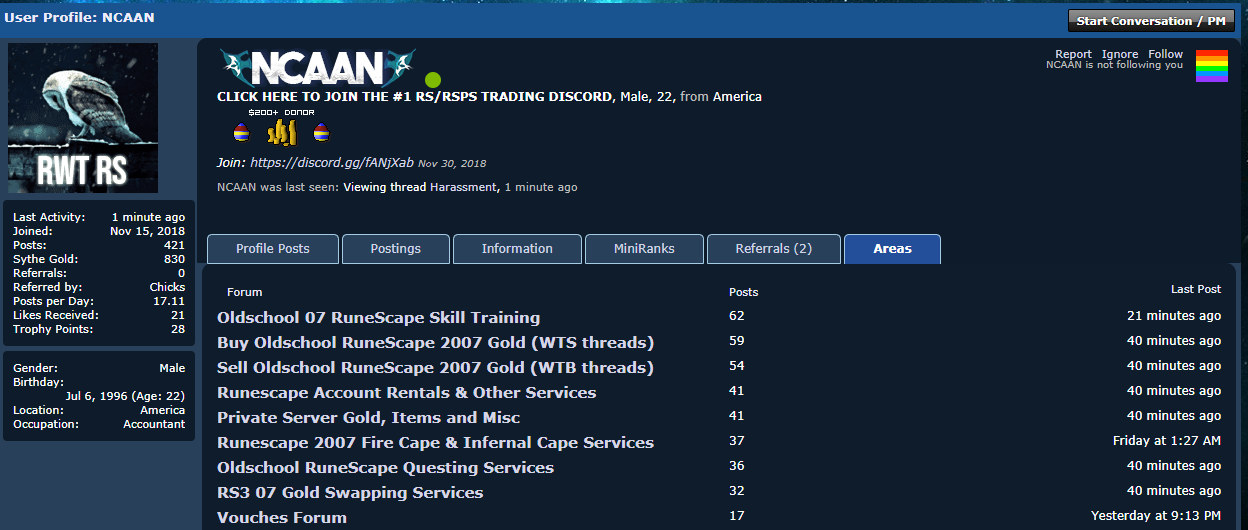The width and height of the screenshot is (1248, 530).
Task: Click the post count 62 for Skill Training
Action: [737, 316]
